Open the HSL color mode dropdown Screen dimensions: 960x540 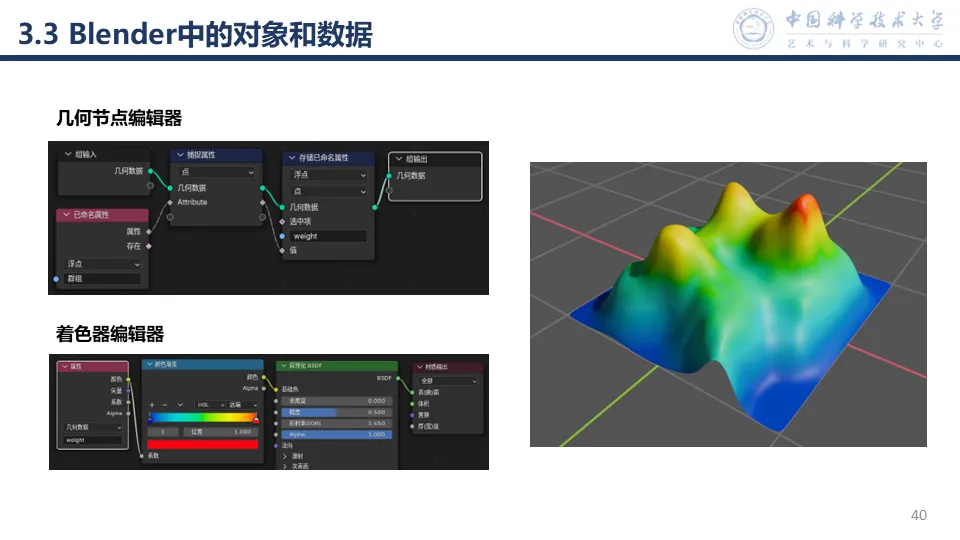[211, 405]
